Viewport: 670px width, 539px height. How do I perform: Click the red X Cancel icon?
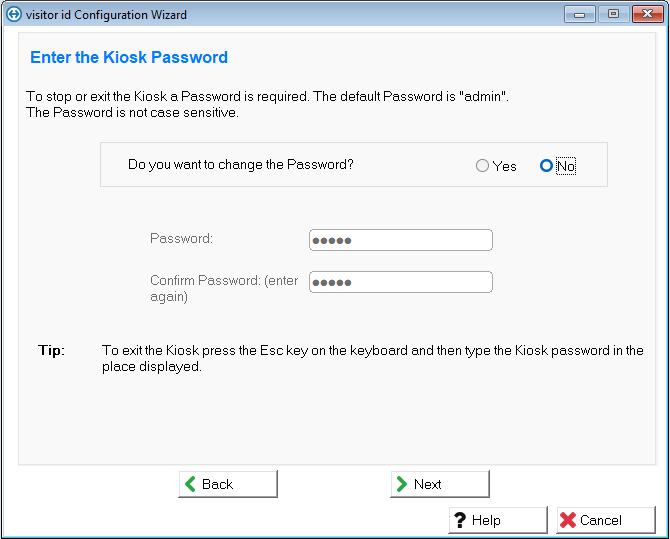coord(568,520)
